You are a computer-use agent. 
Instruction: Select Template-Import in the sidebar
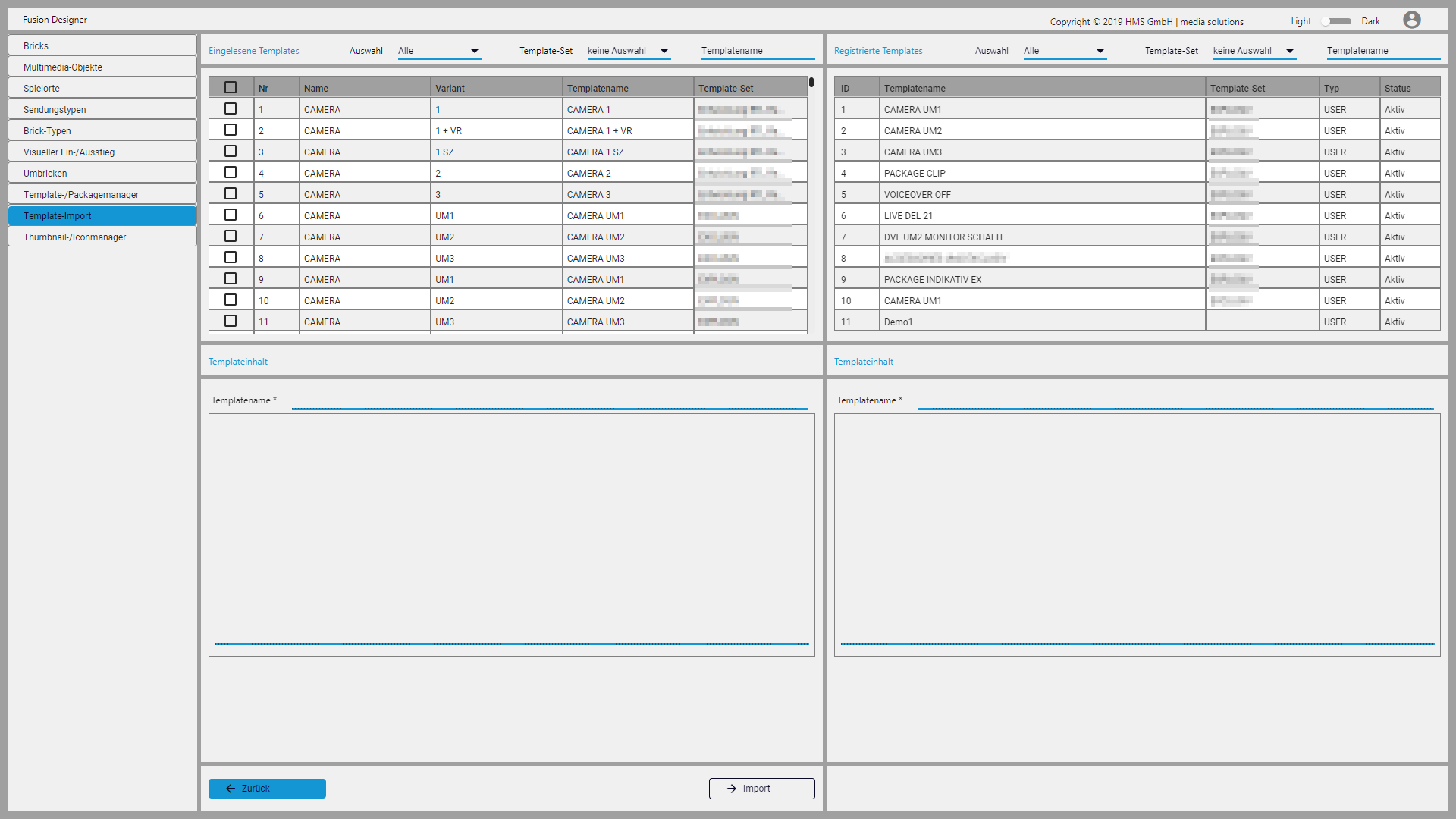coord(102,215)
